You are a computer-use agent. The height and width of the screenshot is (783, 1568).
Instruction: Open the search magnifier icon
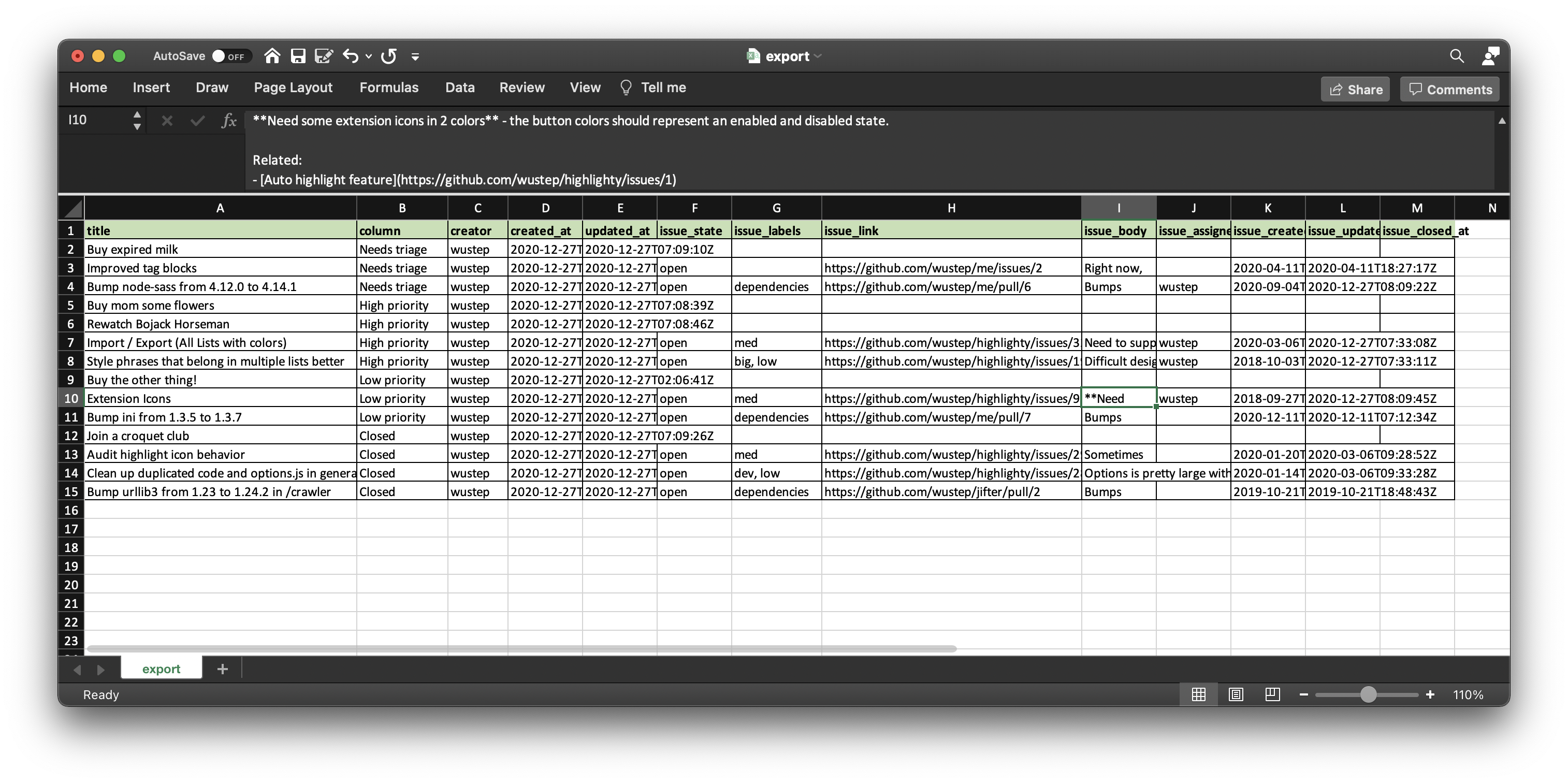(1456, 56)
